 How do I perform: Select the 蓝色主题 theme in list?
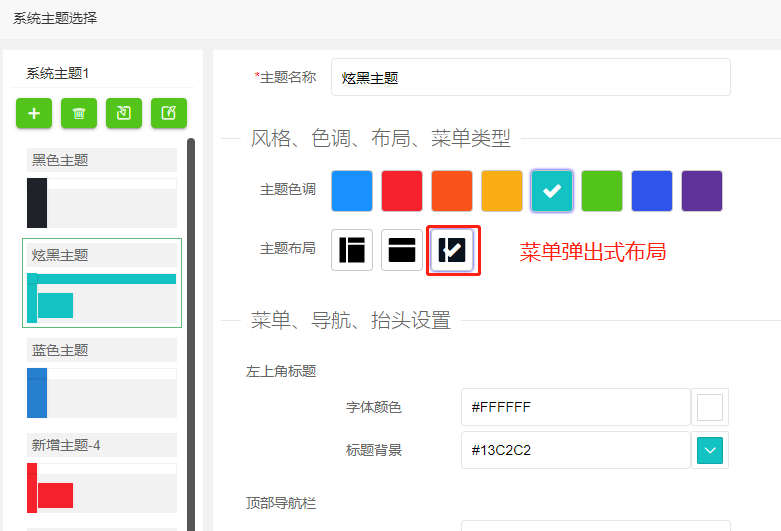coord(102,378)
